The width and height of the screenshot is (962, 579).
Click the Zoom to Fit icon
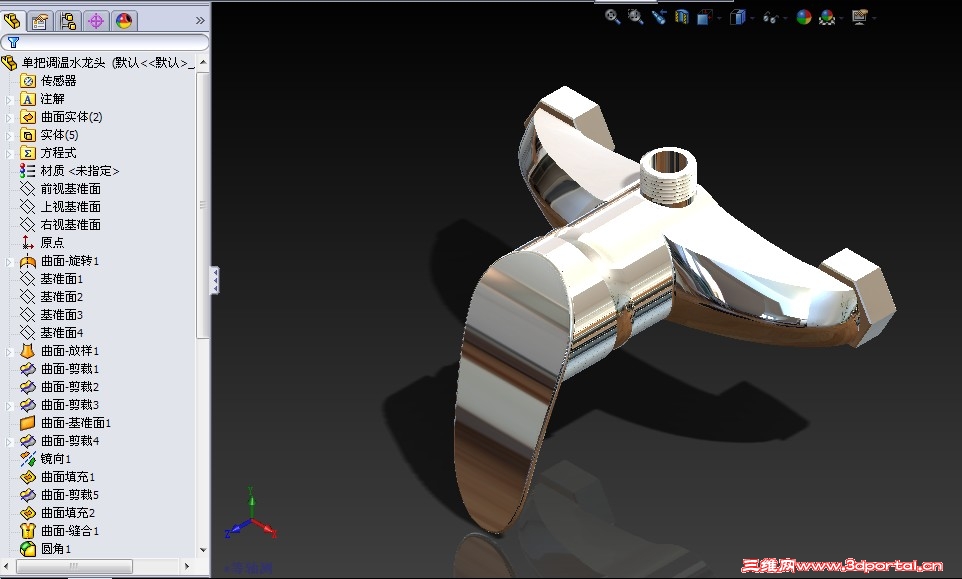(612, 17)
